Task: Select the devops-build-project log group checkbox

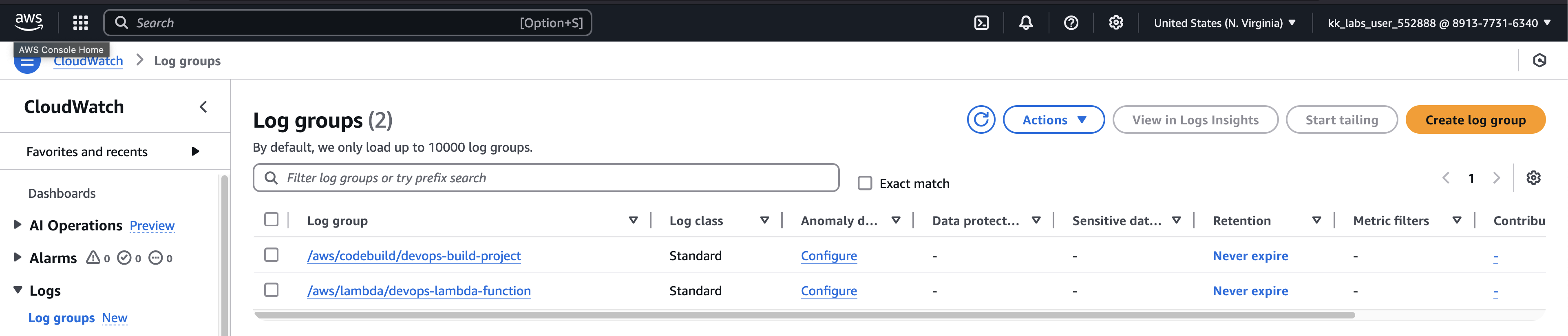Action: [x=272, y=255]
